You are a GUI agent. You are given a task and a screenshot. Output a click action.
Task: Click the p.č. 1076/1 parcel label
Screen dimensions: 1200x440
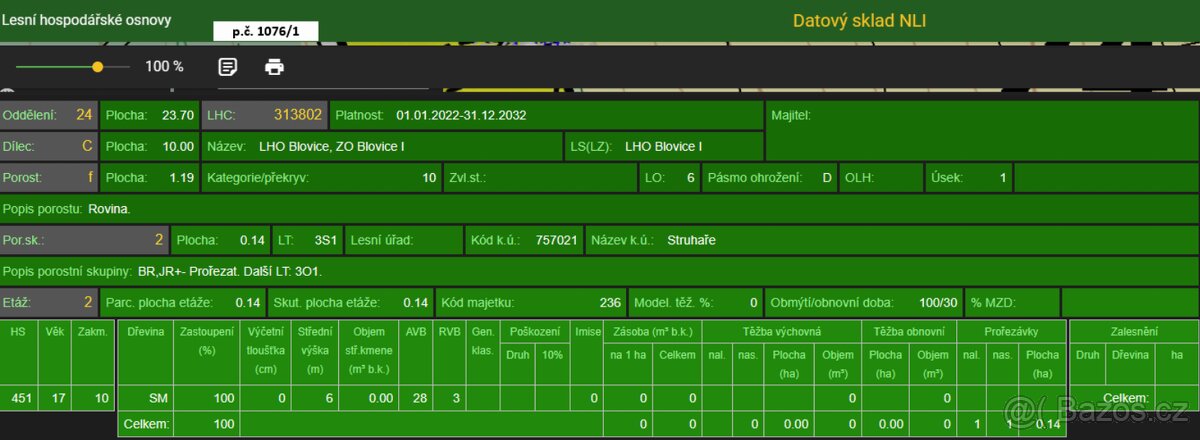pos(264,31)
